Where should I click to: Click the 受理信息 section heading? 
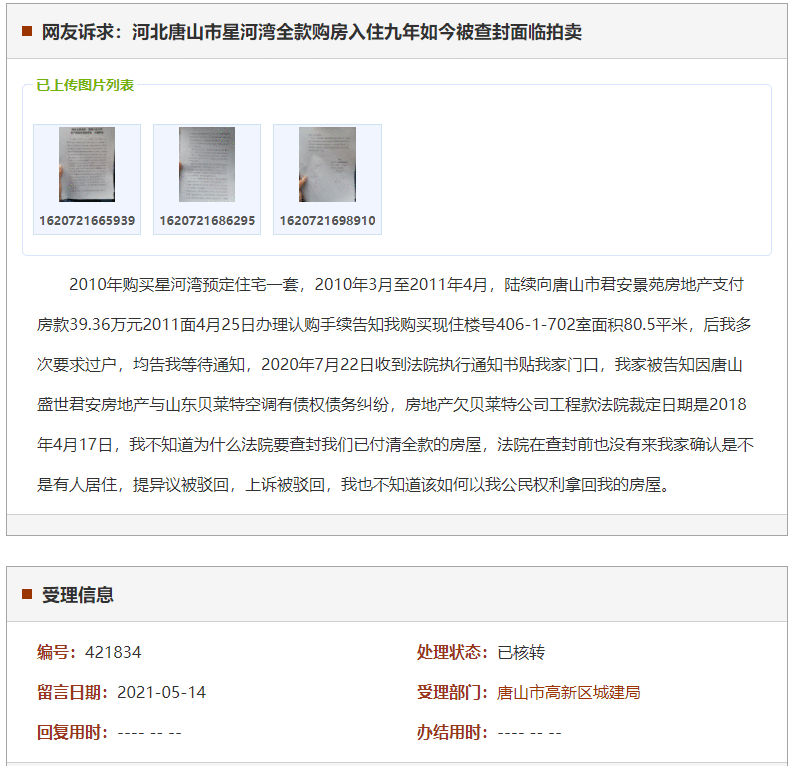pos(78,595)
